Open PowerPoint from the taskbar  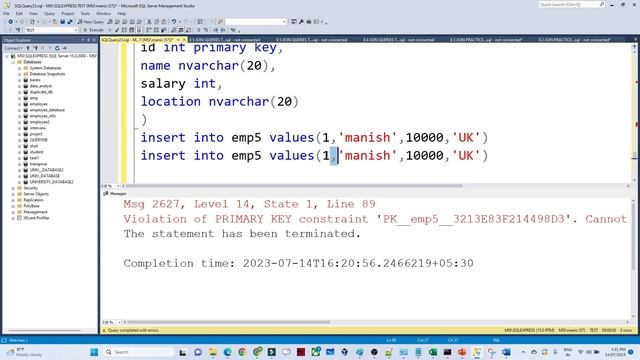[x=462, y=352]
